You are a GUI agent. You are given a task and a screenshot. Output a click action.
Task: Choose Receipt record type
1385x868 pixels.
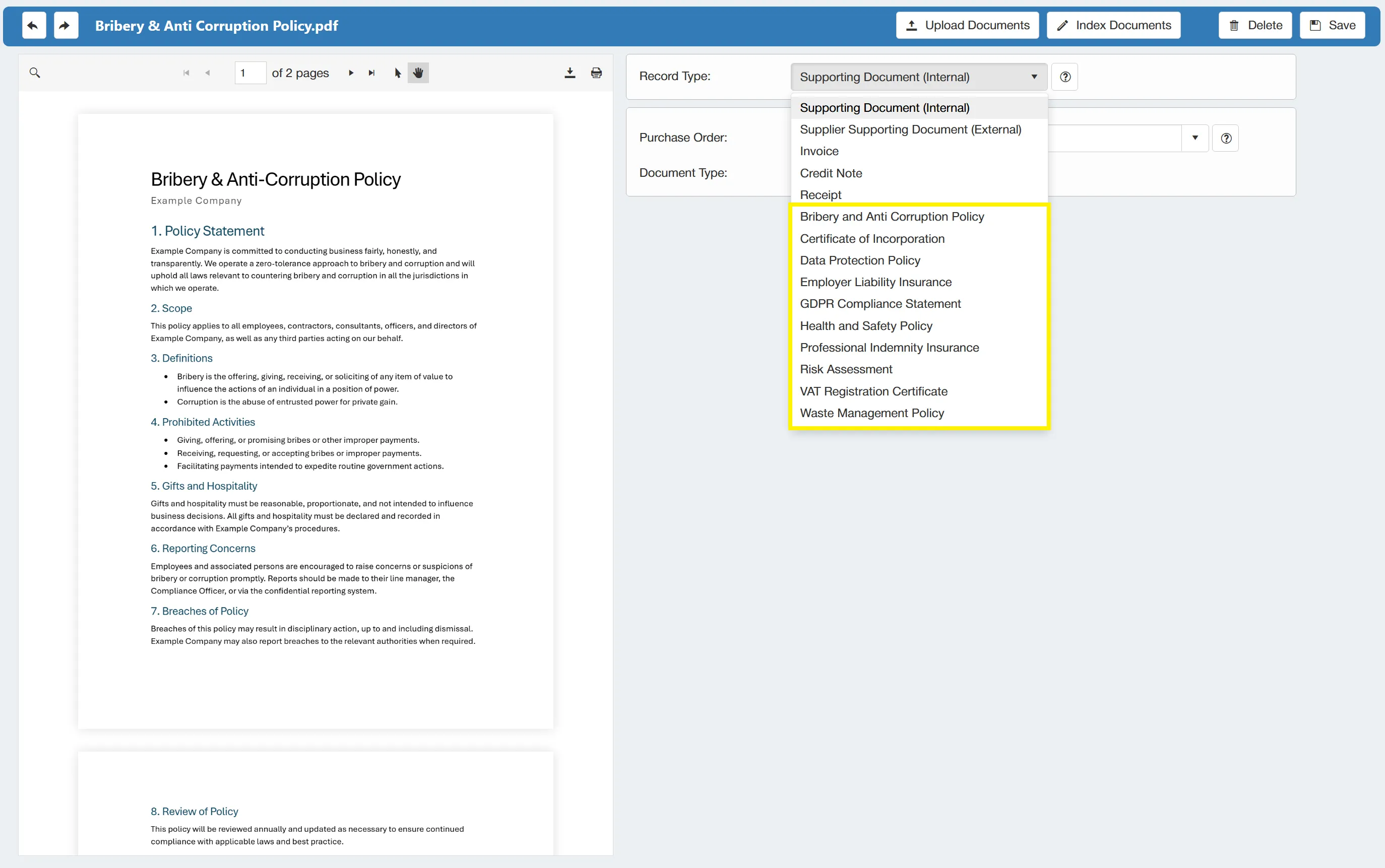919,195
